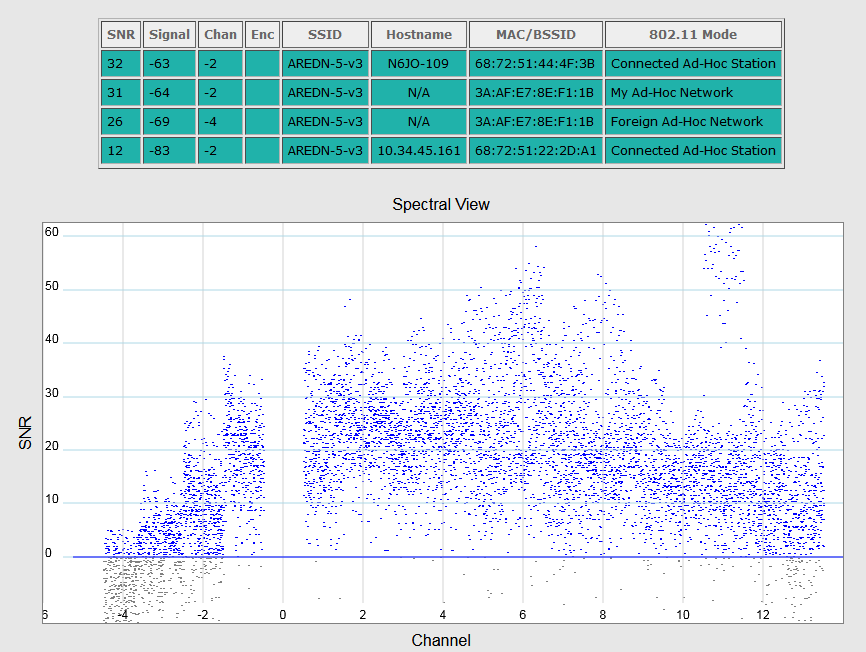
Task: Click the zero SNR baseline in chart
Action: click(458, 557)
